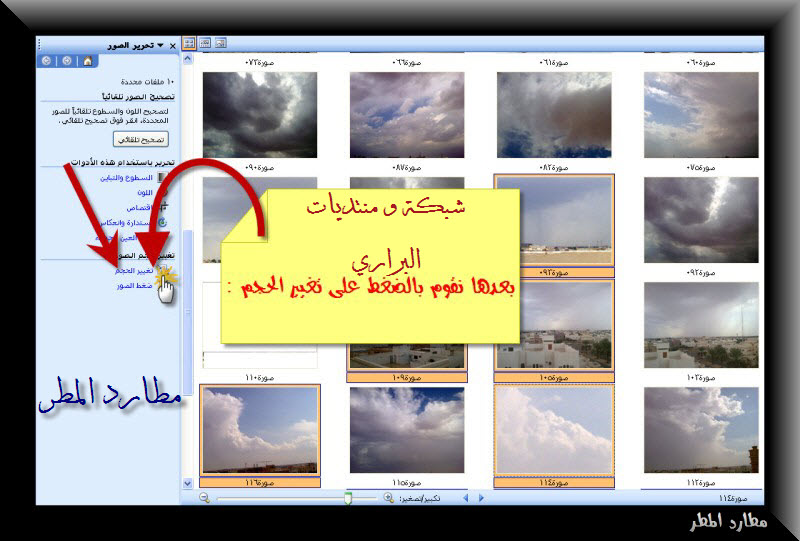The image size is (800, 541).
Task: Click the task pane Home icon
Action: [x=87, y=60]
